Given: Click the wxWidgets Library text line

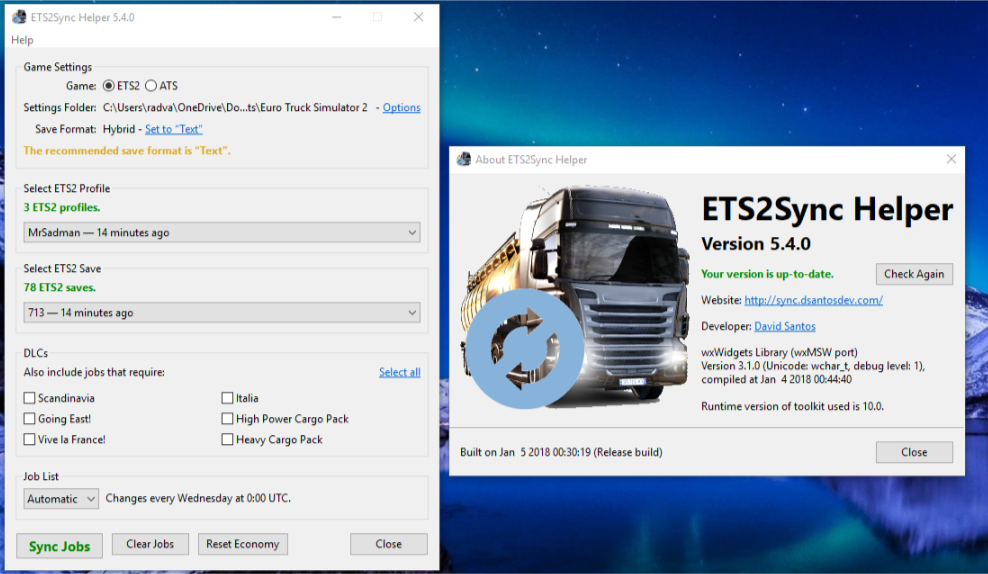Looking at the screenshot, I should [x=779, y=352].
